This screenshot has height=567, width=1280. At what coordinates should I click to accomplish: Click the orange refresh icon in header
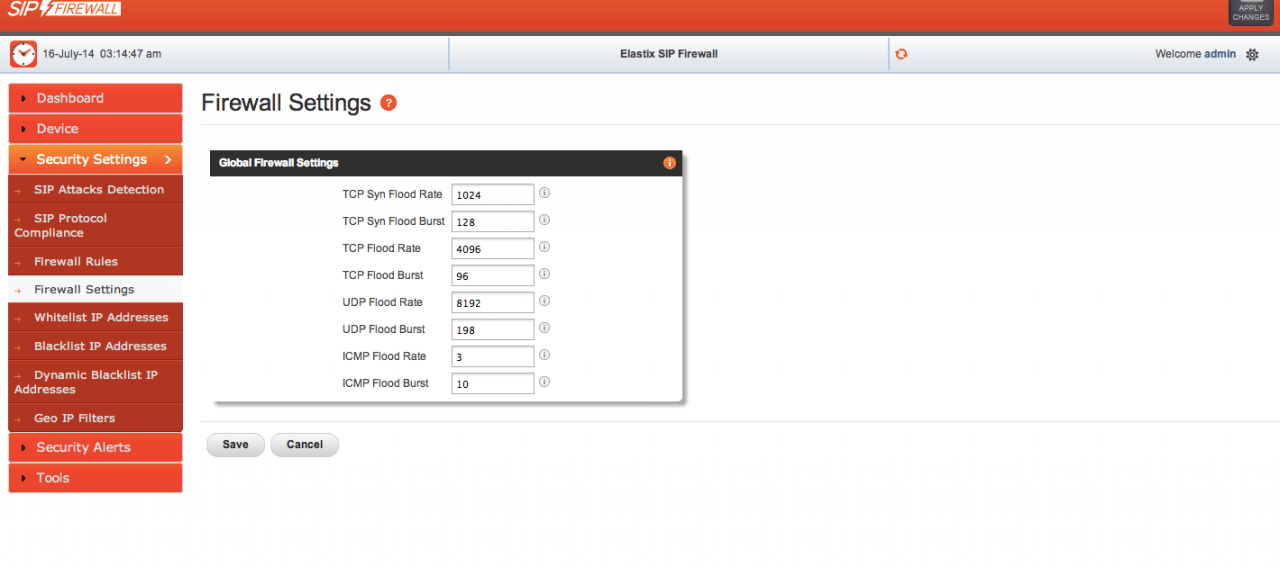click(x=901, y=54)
